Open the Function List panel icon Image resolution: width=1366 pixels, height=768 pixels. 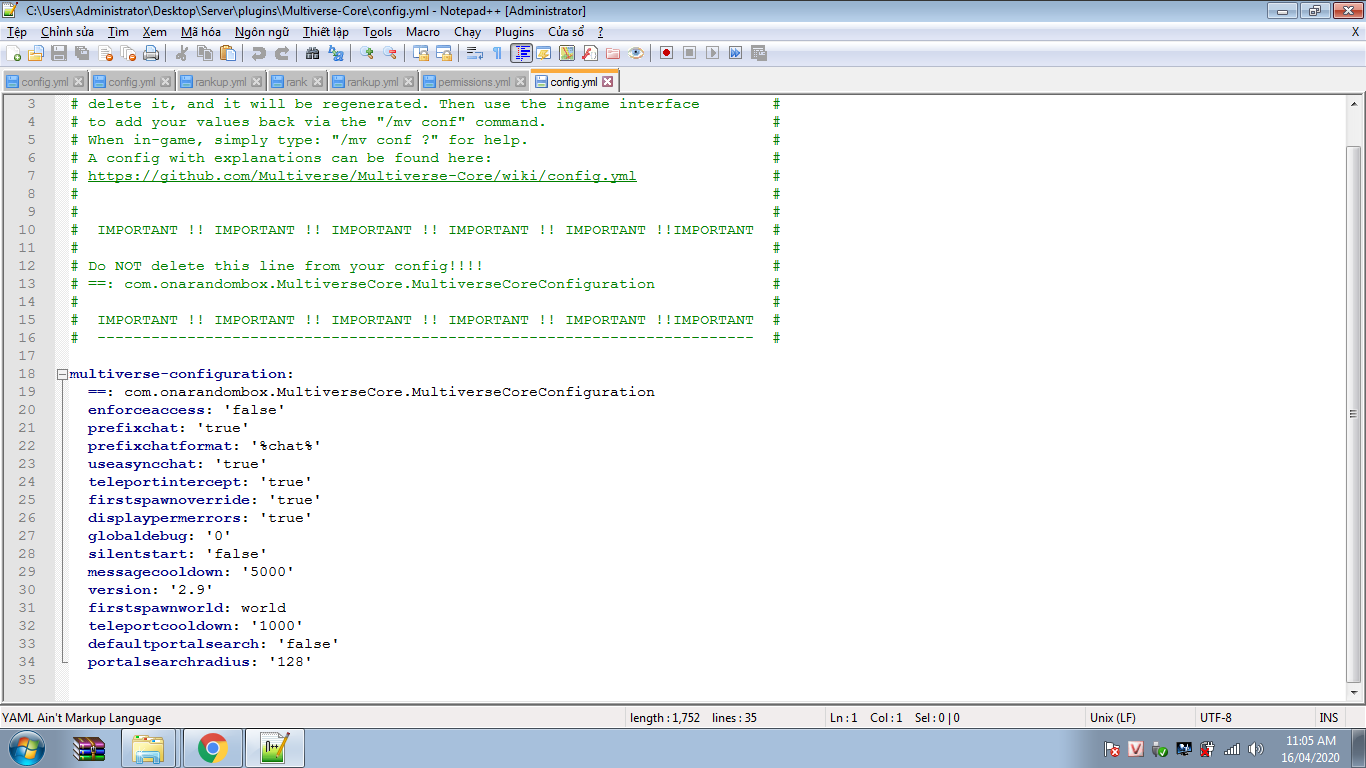point(590,53)
